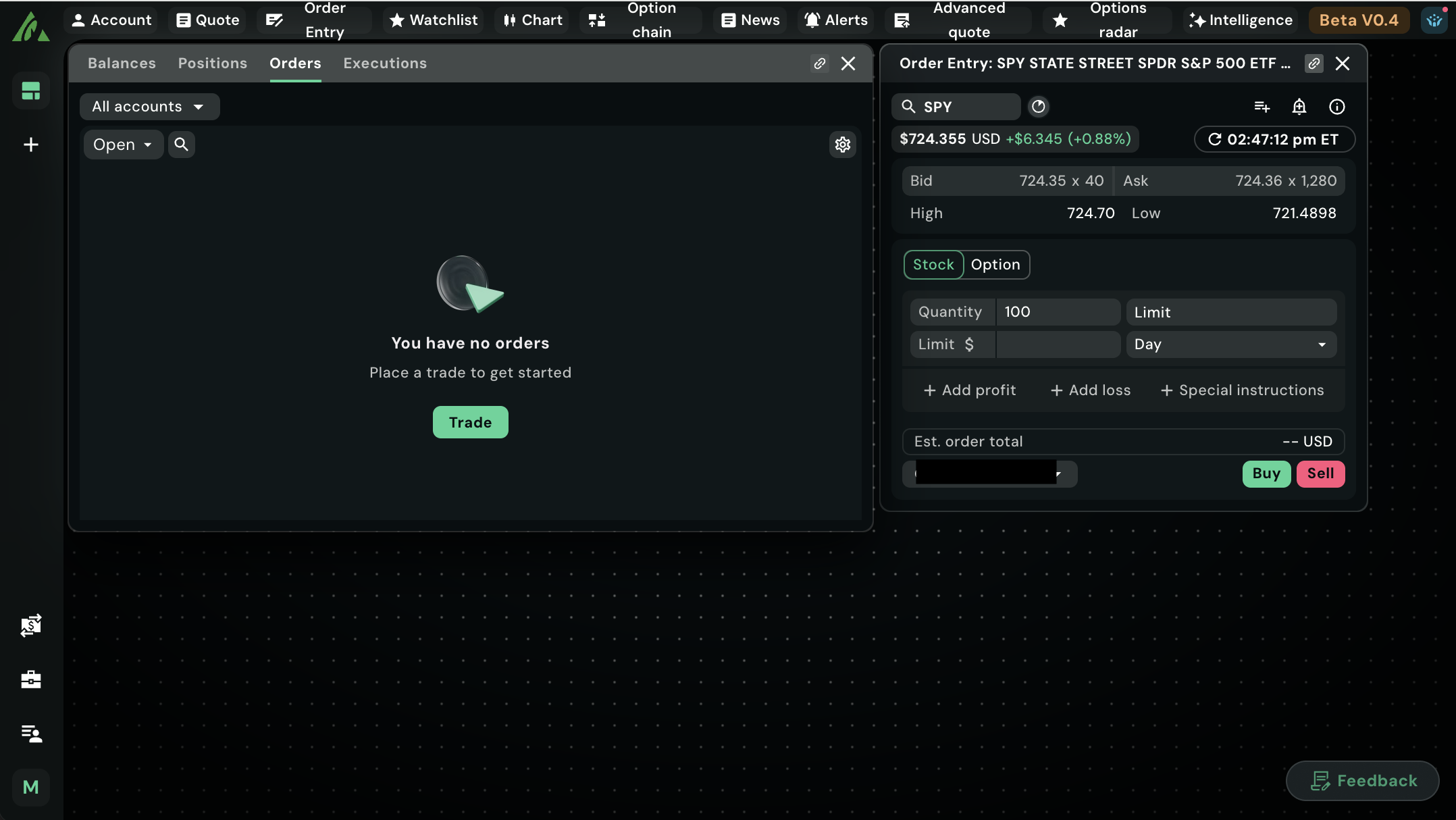Image resolution: width=1456 pixels, height=820 pixels.
Task: Select the Option toggle
Action: [995, 265]
